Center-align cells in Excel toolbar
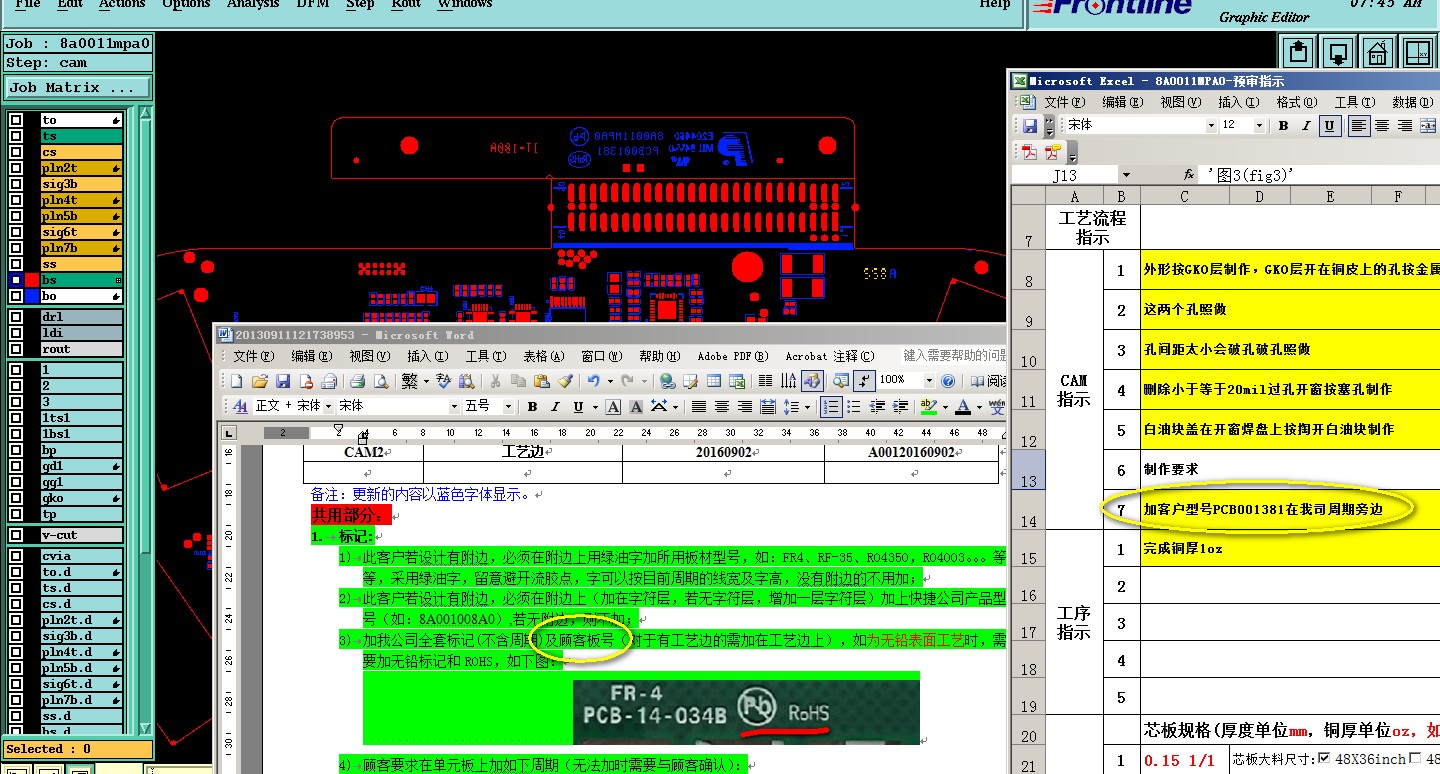Image resolution: width=1440 pixels, height=774 pixels. [1382, 126]
